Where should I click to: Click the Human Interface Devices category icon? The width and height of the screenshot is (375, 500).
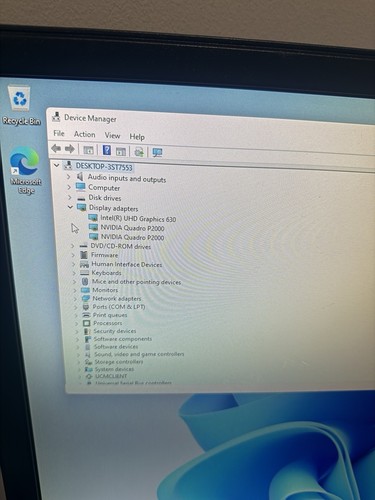pos(84,264)
